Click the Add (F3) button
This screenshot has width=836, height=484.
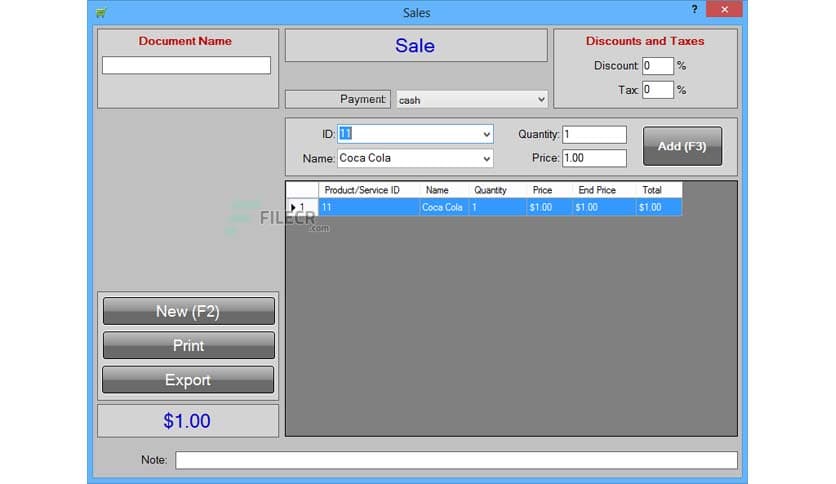682,146
